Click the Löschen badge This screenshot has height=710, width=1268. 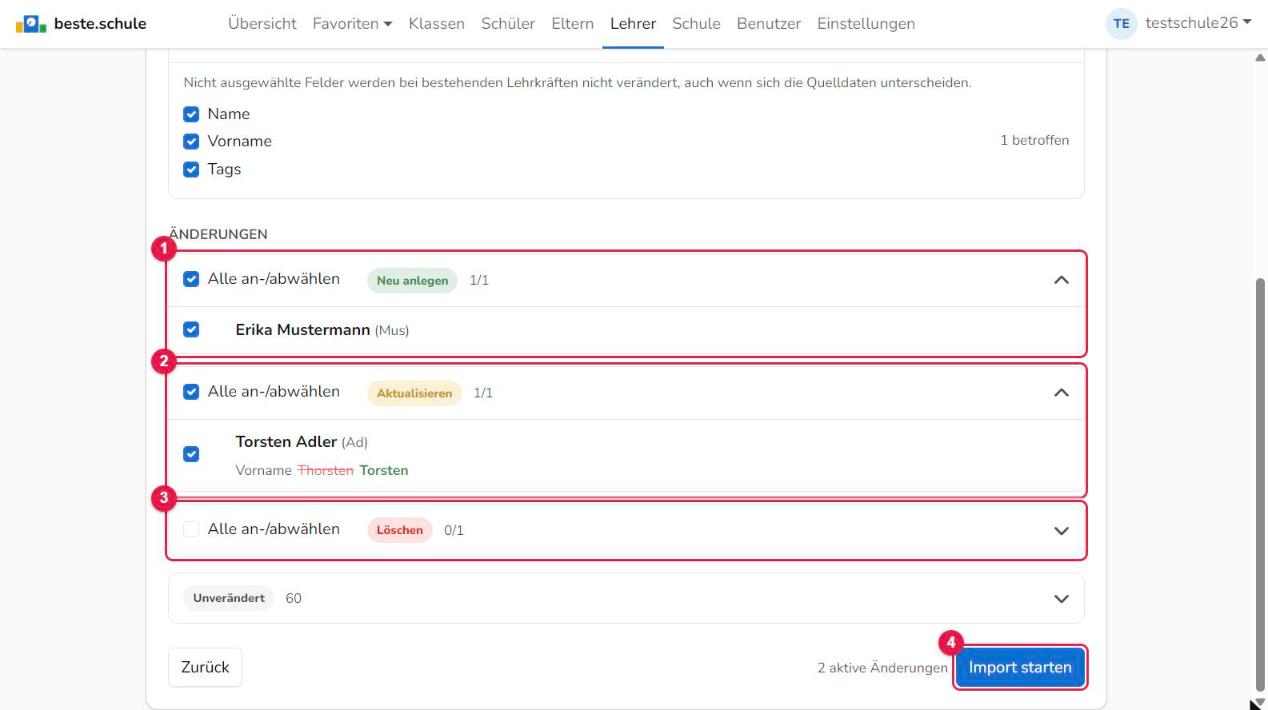pos(399,531)
